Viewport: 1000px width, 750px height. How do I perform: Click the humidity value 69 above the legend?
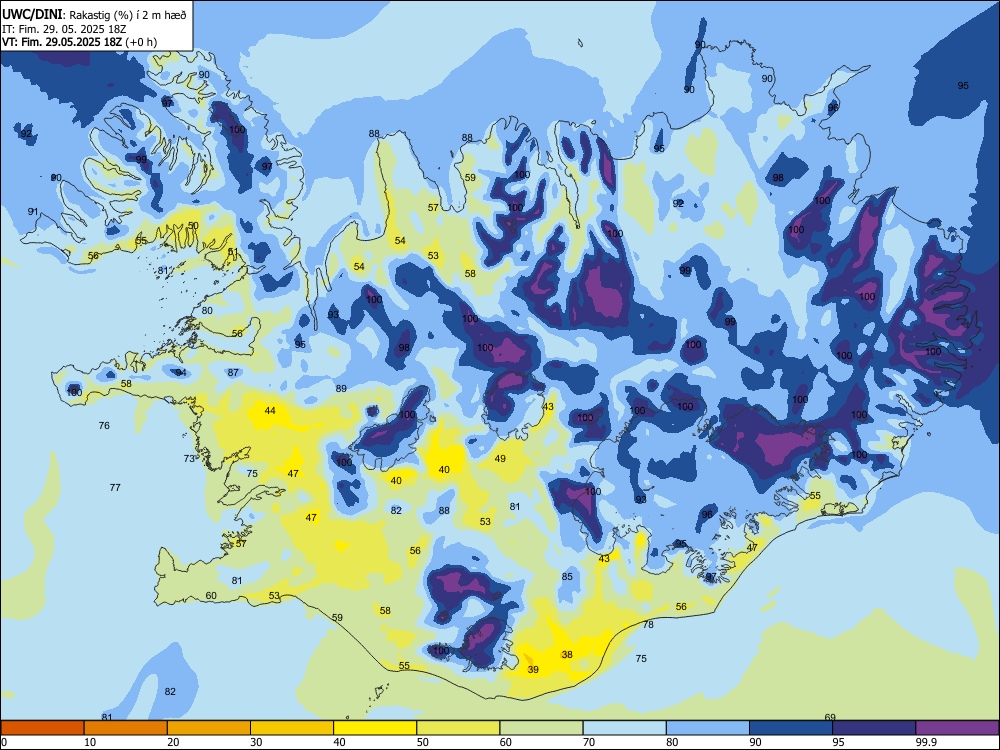[830, 717]
